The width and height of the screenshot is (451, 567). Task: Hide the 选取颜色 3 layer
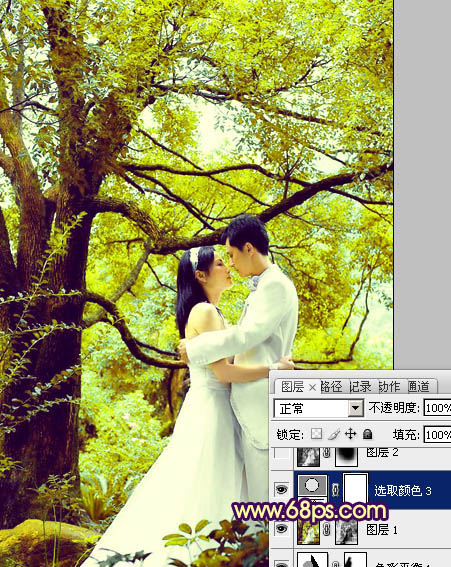pos(282,490)
